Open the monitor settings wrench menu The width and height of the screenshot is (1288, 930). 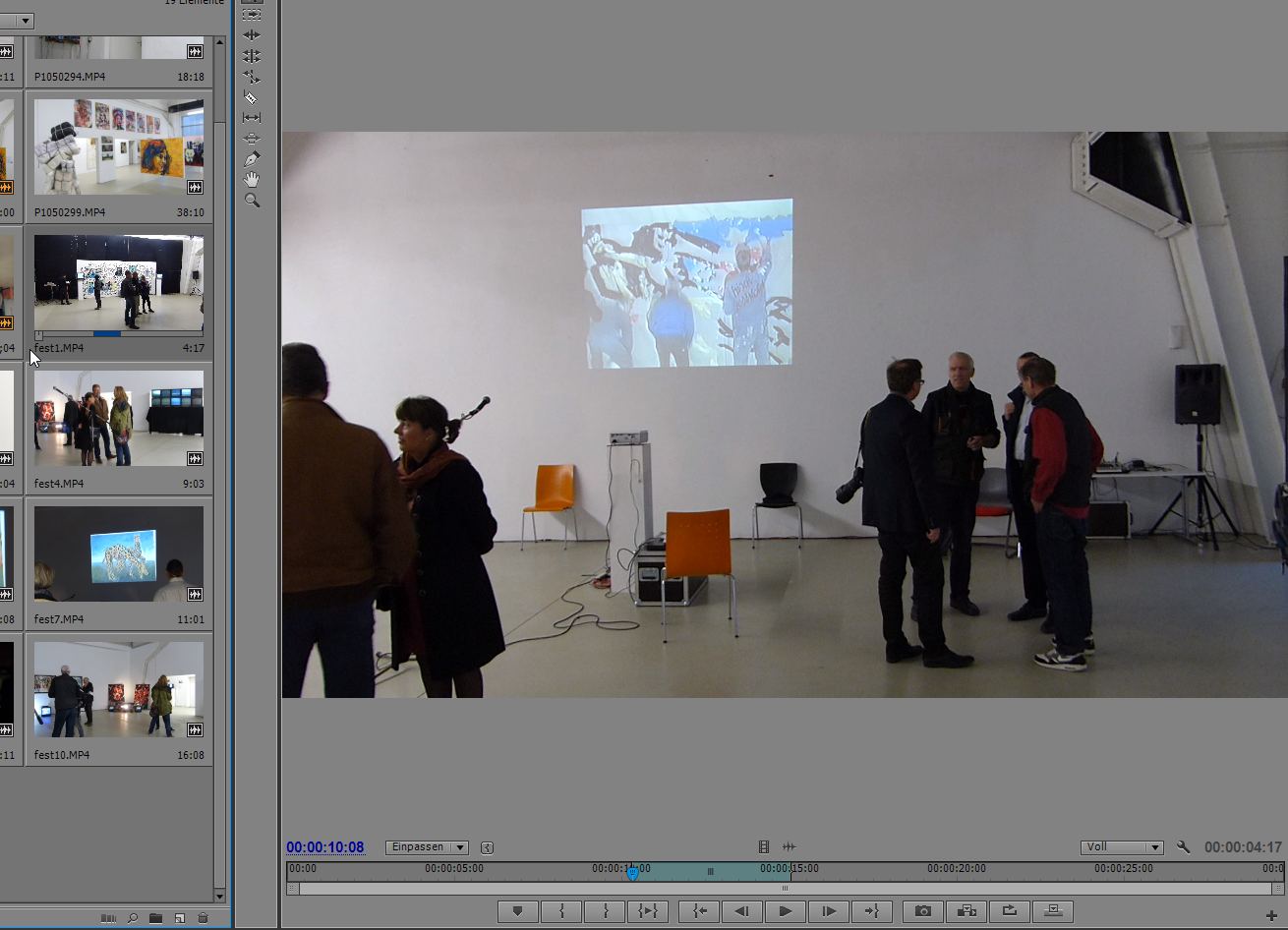pos(1183,846)
